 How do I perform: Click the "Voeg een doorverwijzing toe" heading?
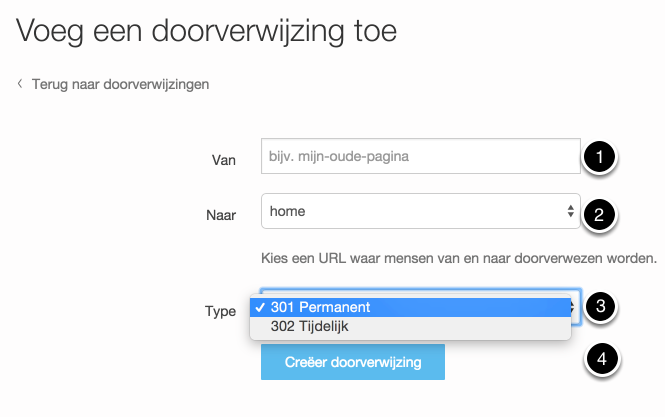[x=206, y=30]
